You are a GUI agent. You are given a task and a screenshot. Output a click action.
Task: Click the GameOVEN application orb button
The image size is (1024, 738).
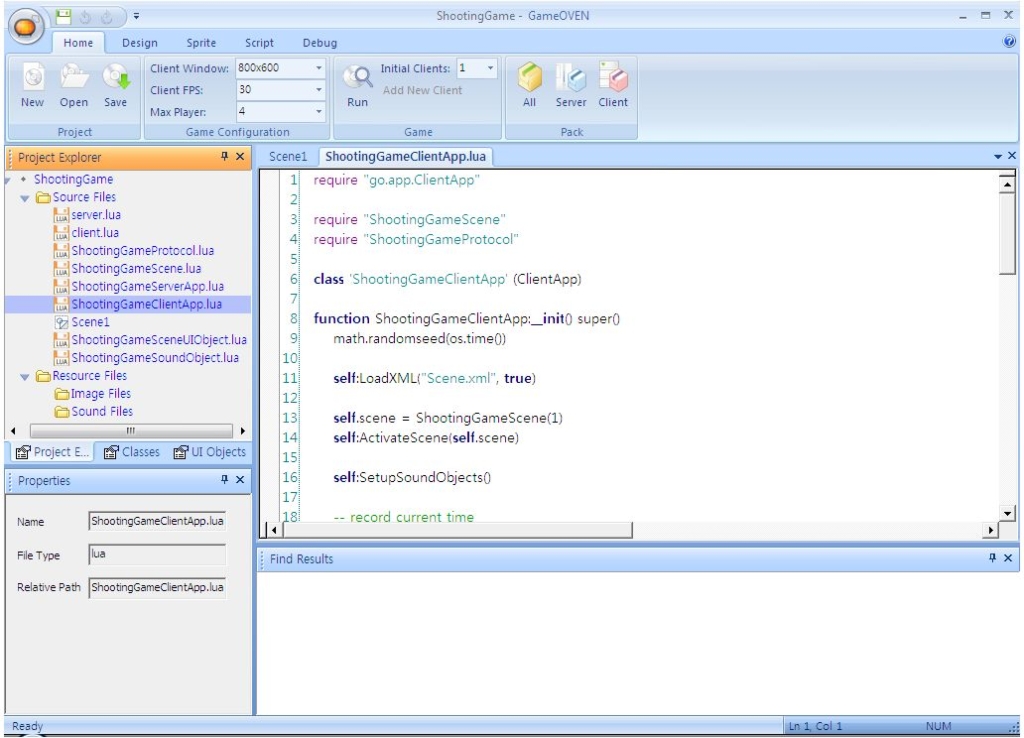pyautogui.click(x=25, y=27)
